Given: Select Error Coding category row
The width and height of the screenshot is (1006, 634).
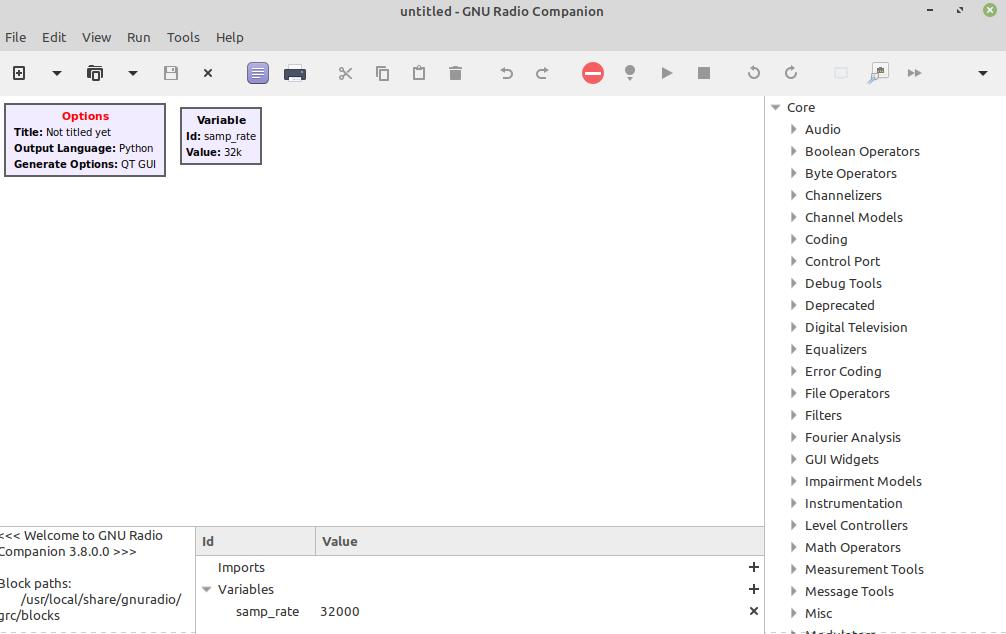Looking at the screenshot, I should click(x=885, y=371).
